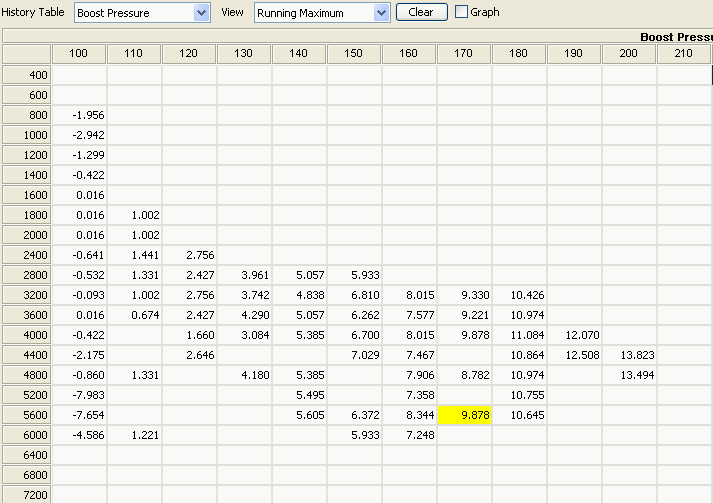Select the 2400 row header
The width and height of the screenshot is (713, 503).
27,255
